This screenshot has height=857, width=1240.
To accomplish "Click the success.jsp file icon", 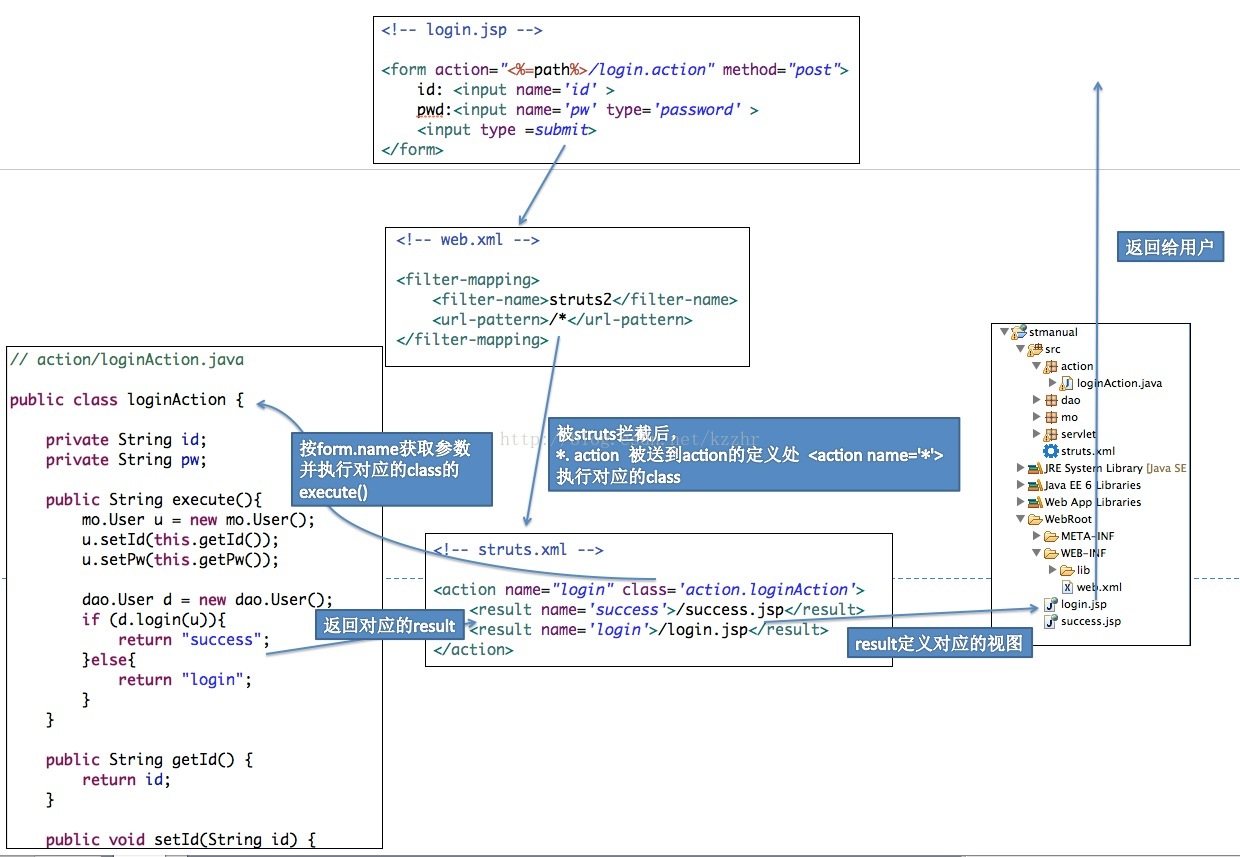I will click(1051, 621).
